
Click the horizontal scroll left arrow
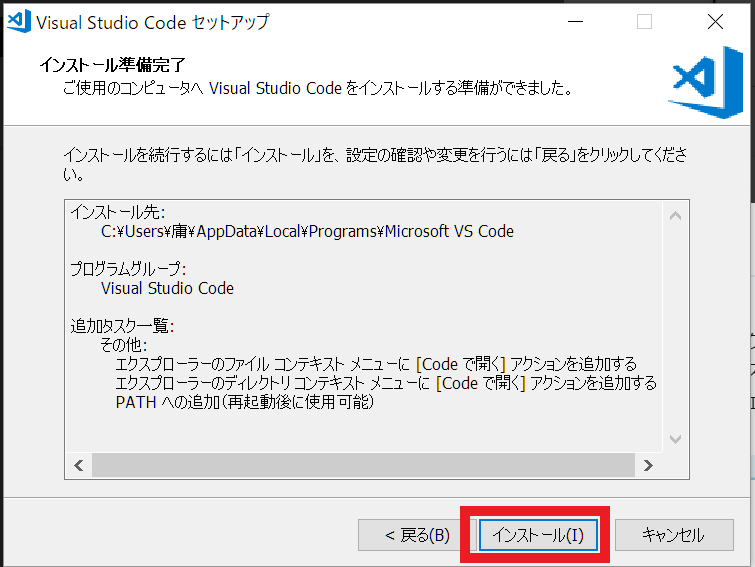pyautogui.click(x=79, y=465)
